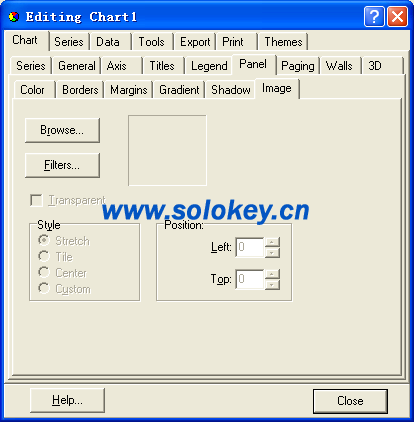Select the Panel tab
This screenshot has width=414, height=422.
[253, 64]
